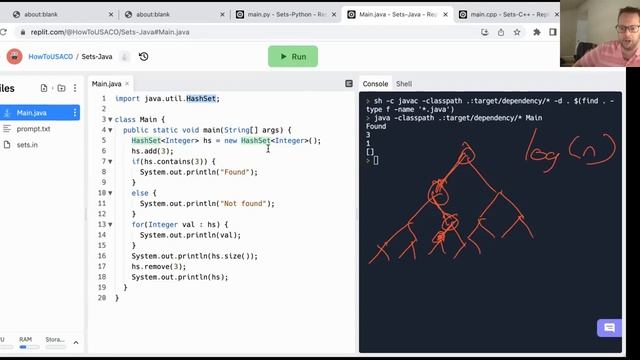Close the Main.java editor tab
Screen dimensions: 640x360
coord(127,84)
